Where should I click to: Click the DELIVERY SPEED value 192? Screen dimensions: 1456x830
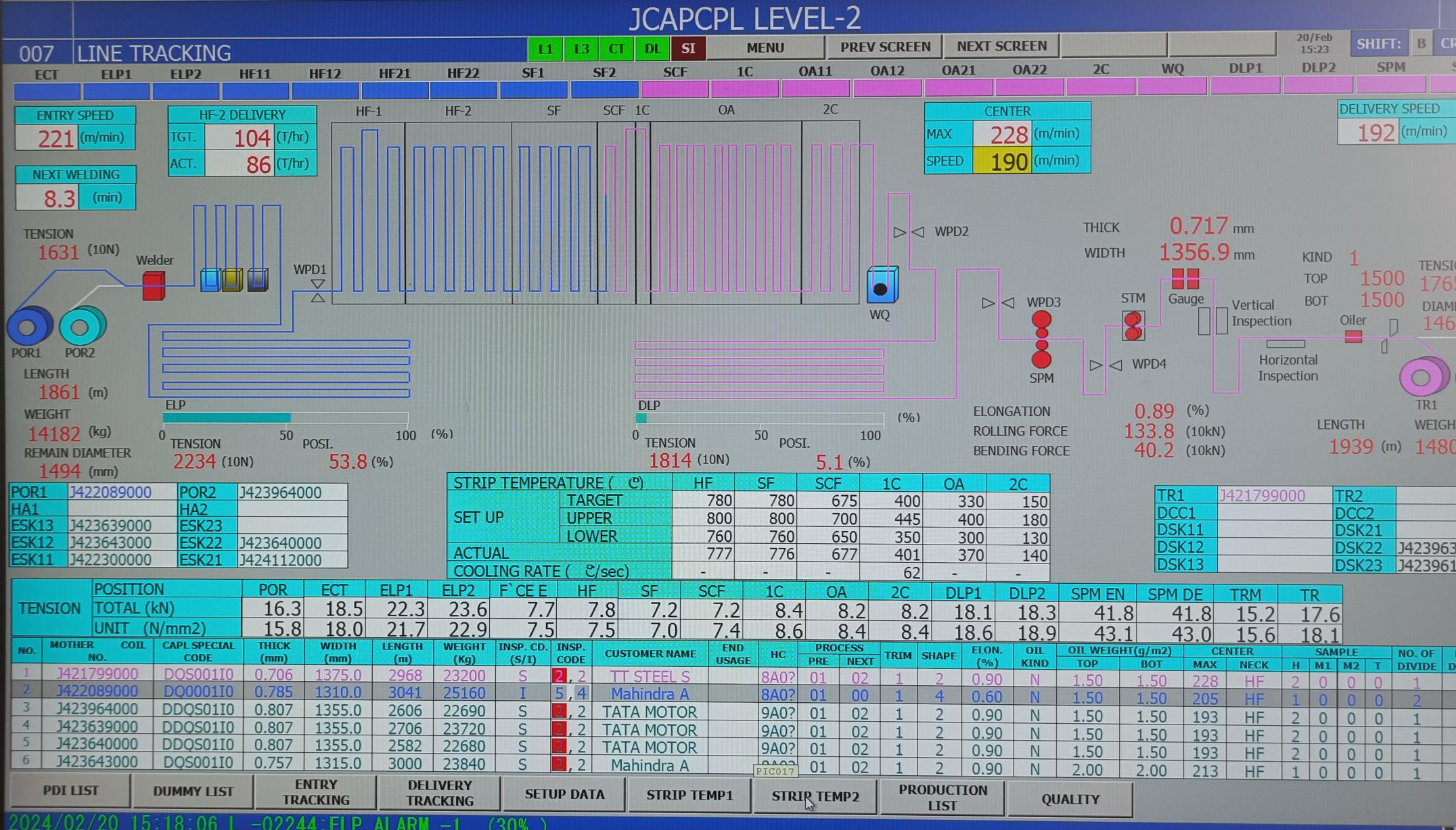[x=1368, y=132]
